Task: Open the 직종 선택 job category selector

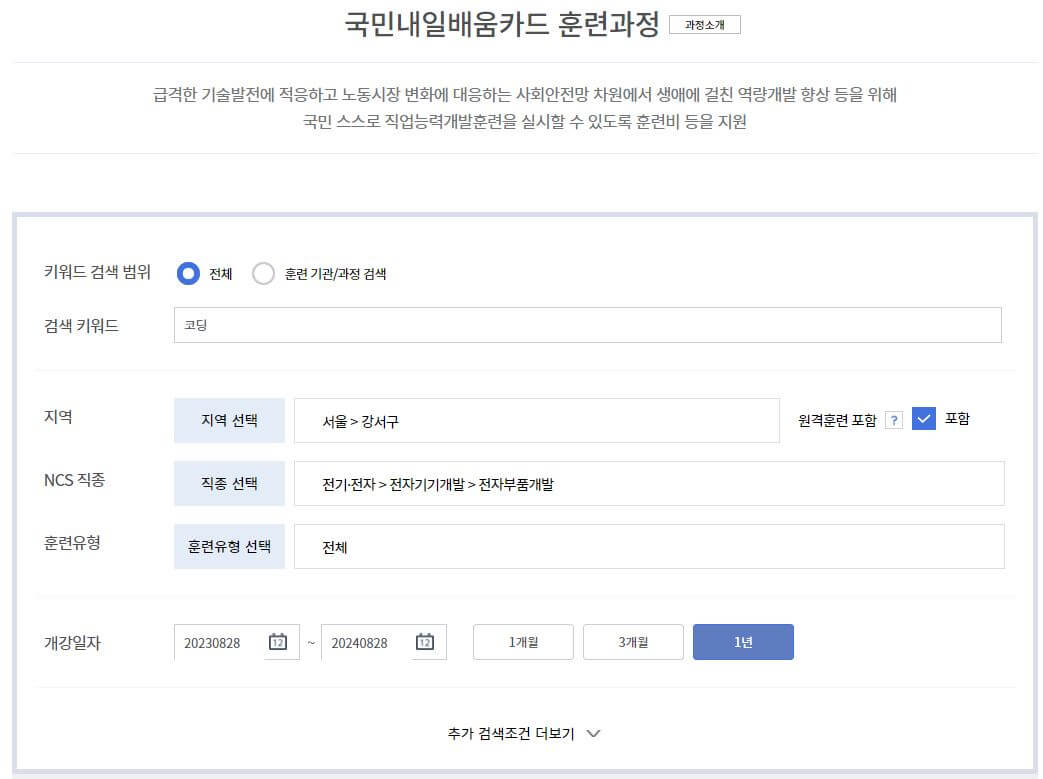Action: coord(229,483)
